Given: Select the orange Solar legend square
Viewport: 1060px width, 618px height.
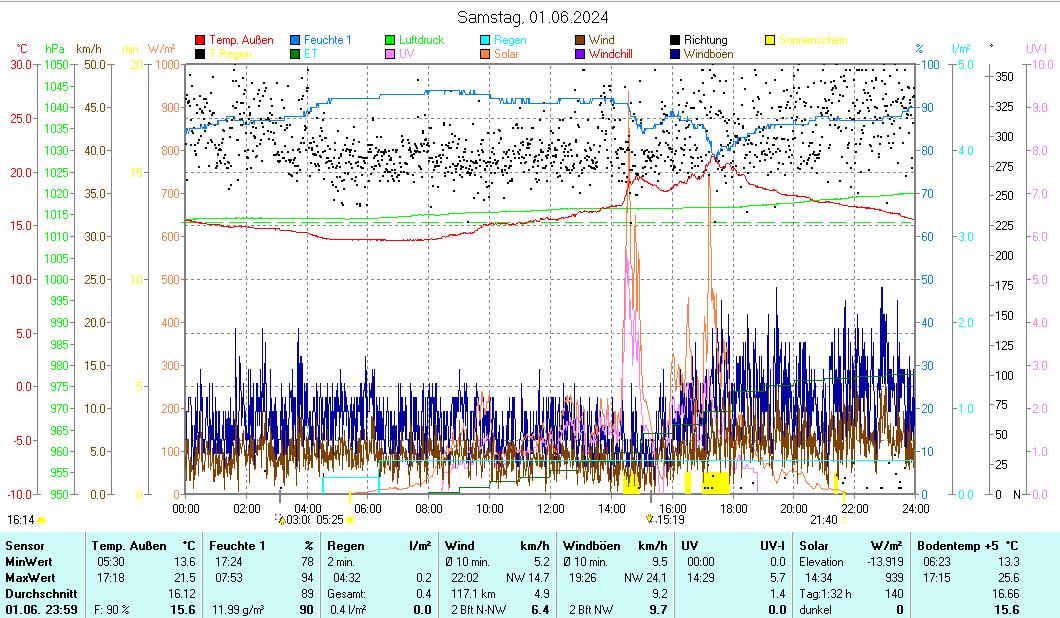Looking at the screenshot, I should [486, 54].
